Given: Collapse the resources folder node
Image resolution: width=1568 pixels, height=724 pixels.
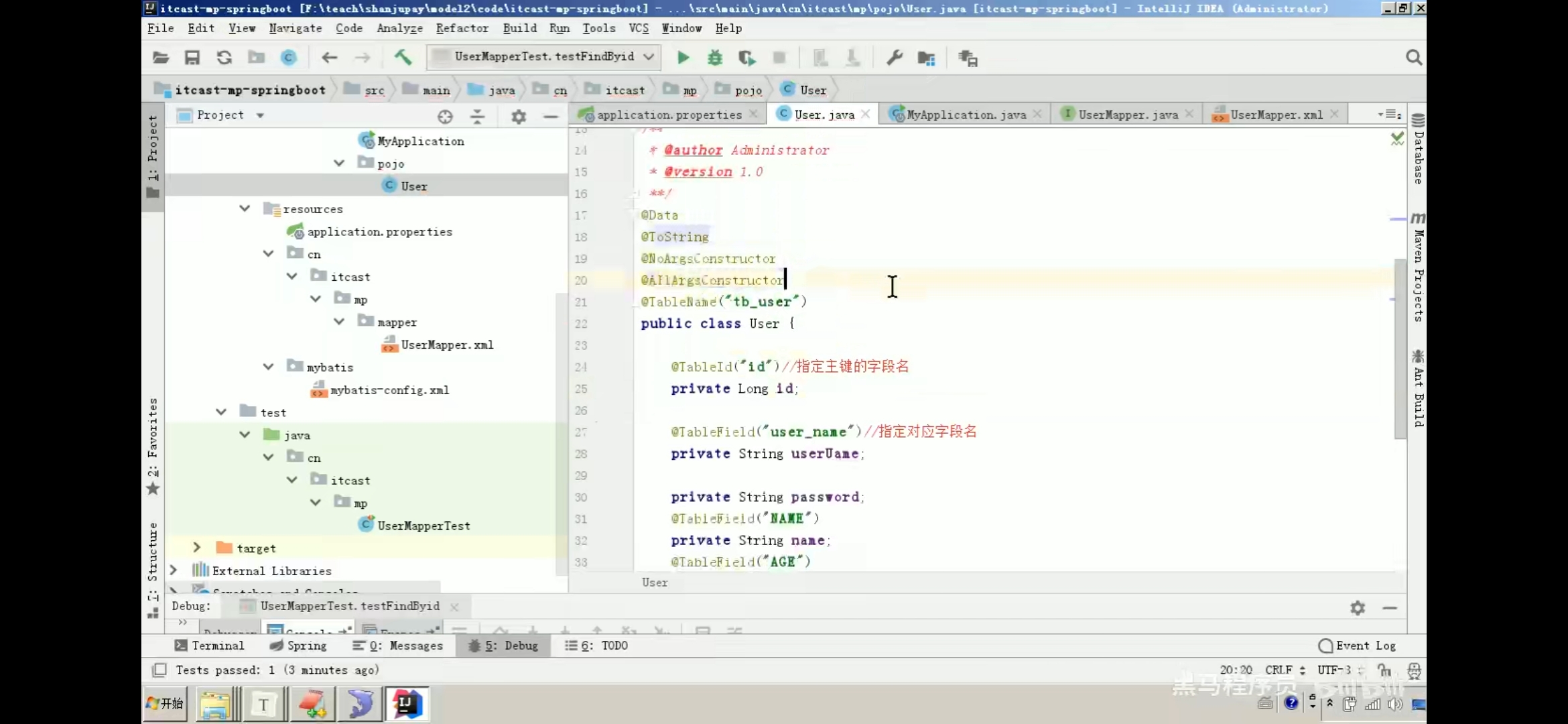Looking at the screenshot, I should 245,208.
